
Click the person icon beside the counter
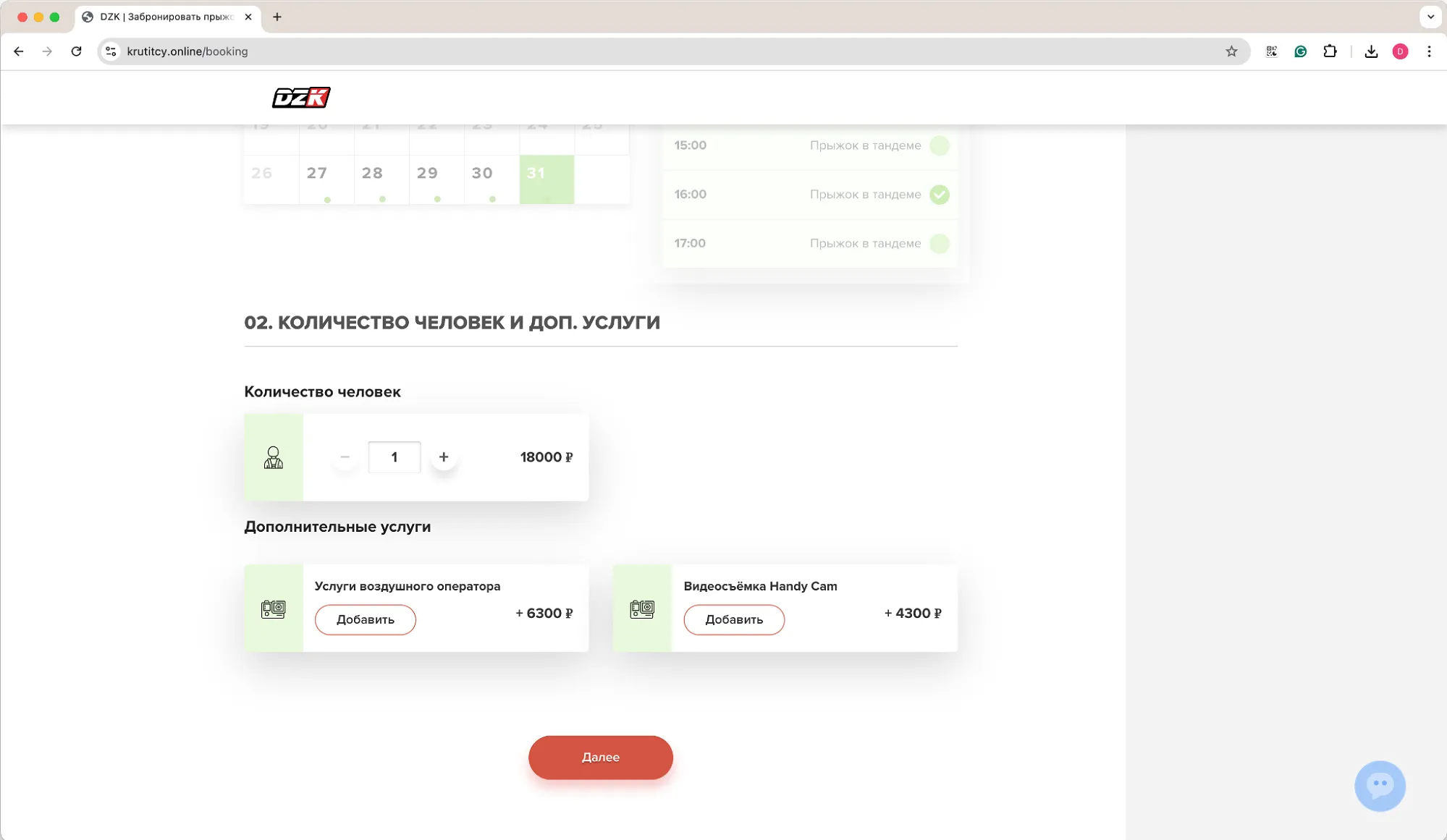tap(274, 457)
